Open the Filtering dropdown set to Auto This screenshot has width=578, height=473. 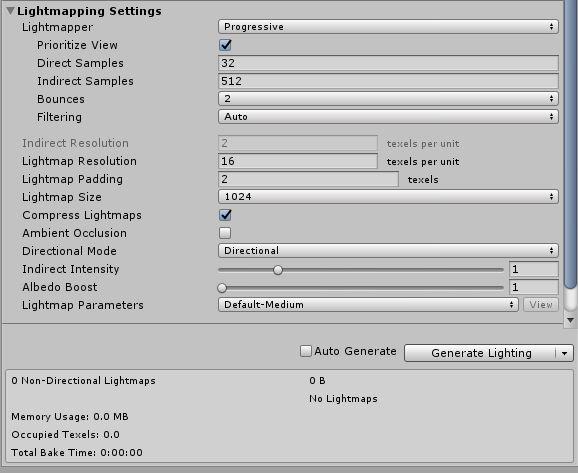coord(388,117)
